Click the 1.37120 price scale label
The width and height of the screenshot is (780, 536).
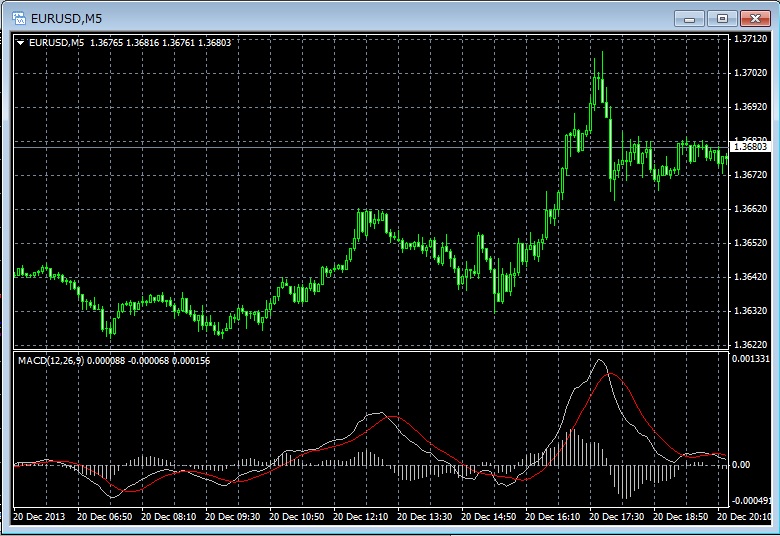tap(750, 39)
